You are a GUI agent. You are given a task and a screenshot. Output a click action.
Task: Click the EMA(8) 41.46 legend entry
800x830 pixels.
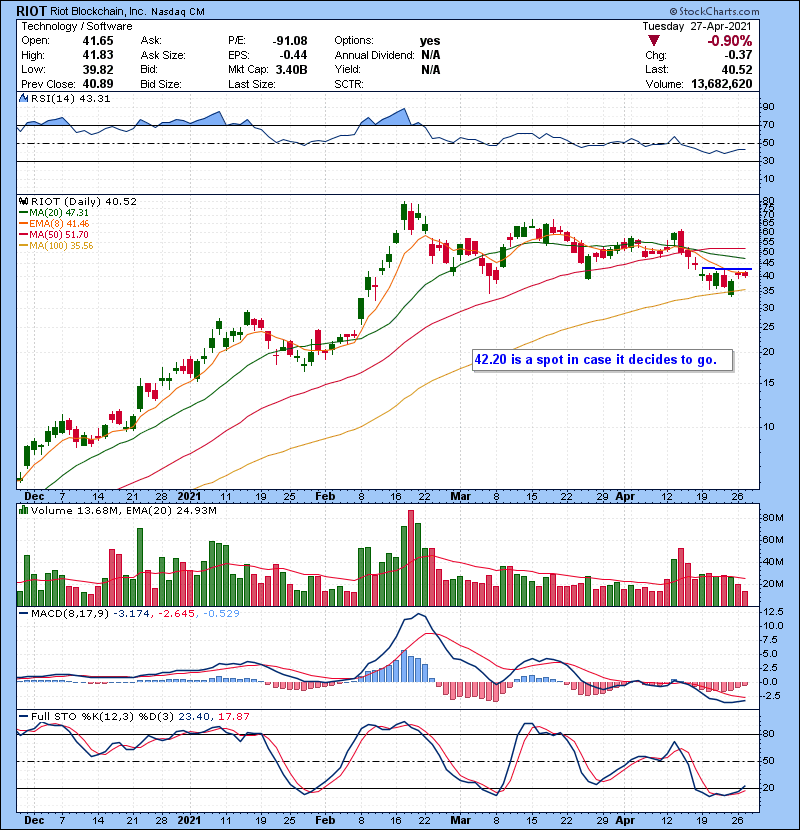coord(54,224)
